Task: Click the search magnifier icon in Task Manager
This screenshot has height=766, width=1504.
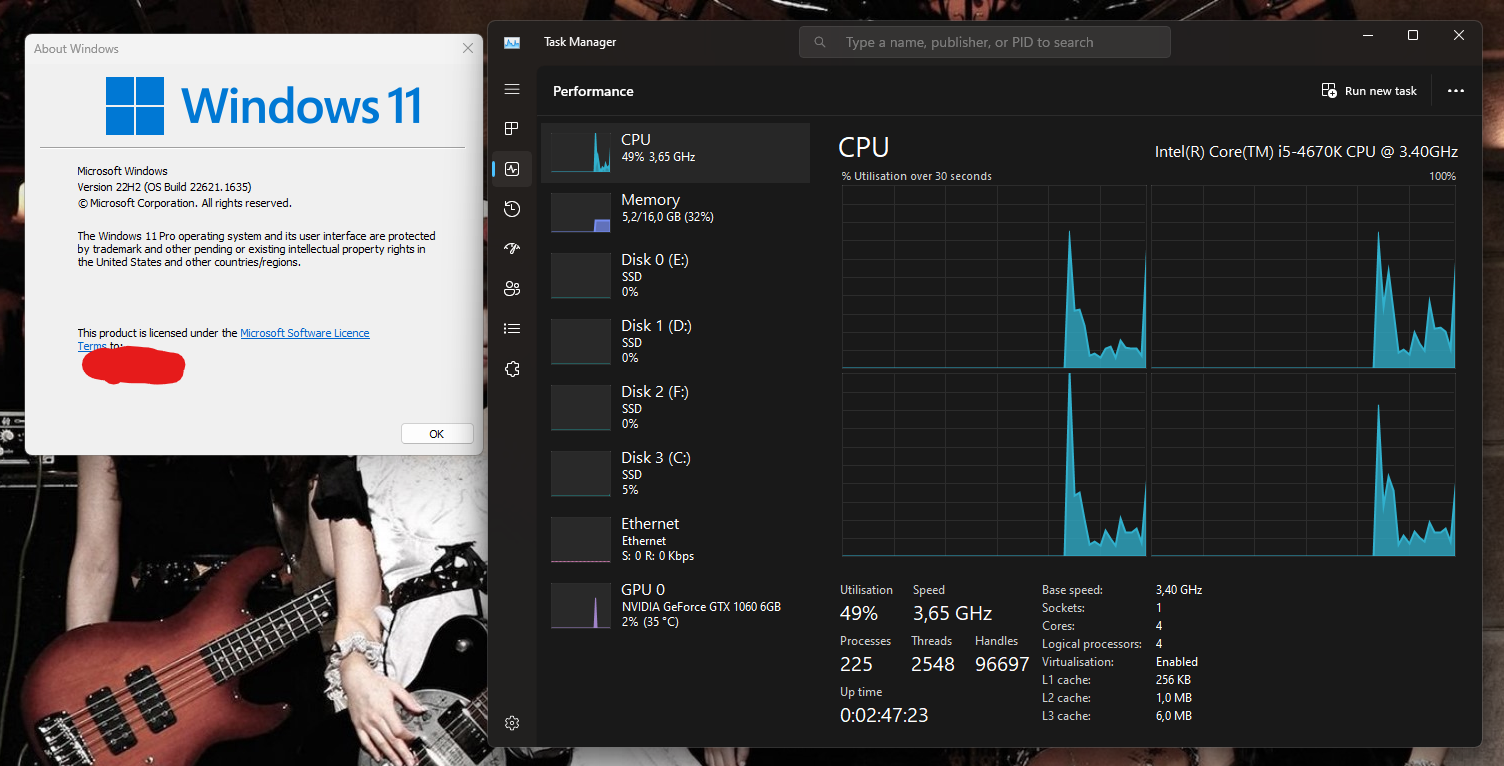Action: [x=820, y=42]
